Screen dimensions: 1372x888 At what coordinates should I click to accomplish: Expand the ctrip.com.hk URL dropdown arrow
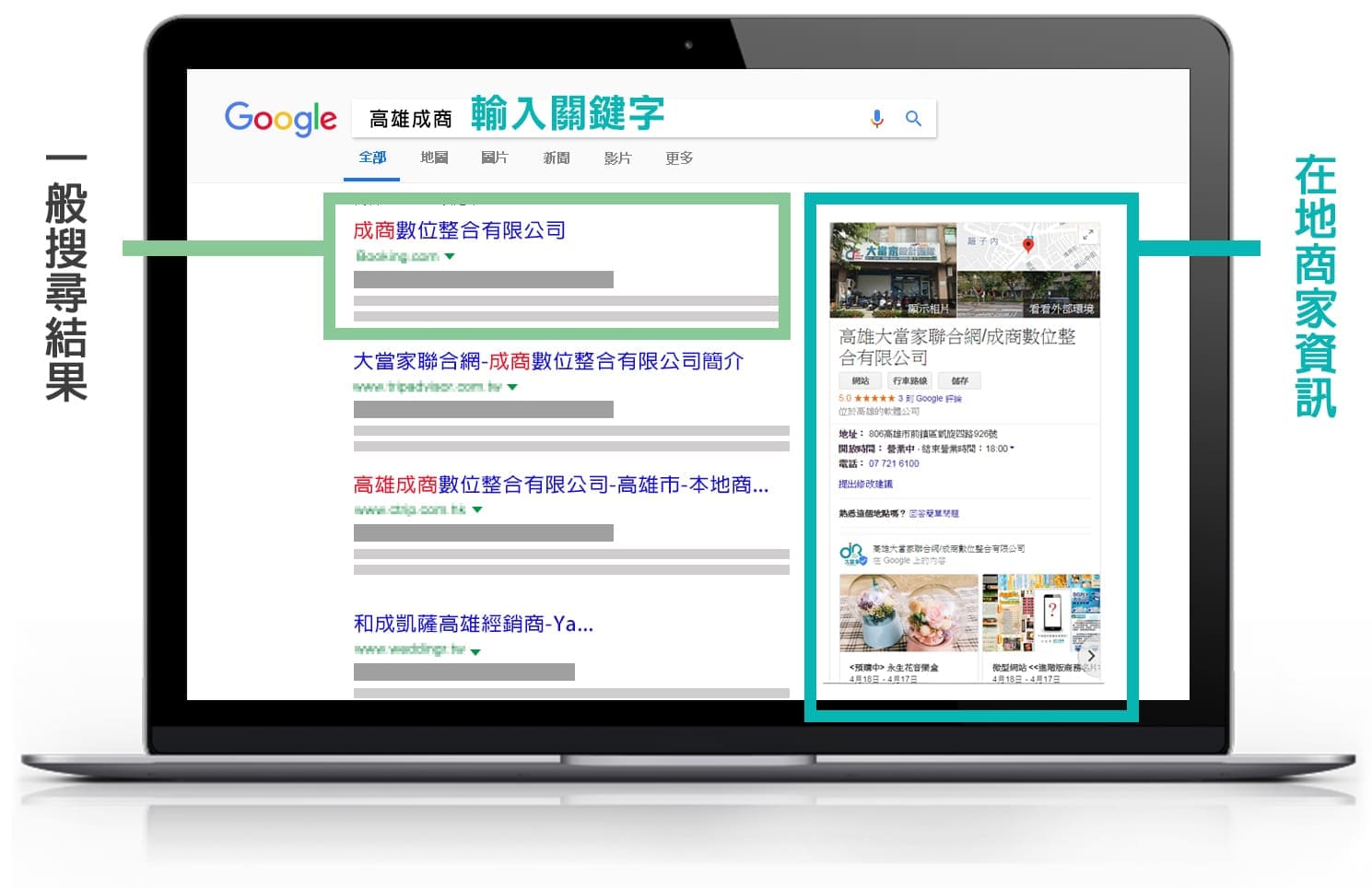[477, 509]
